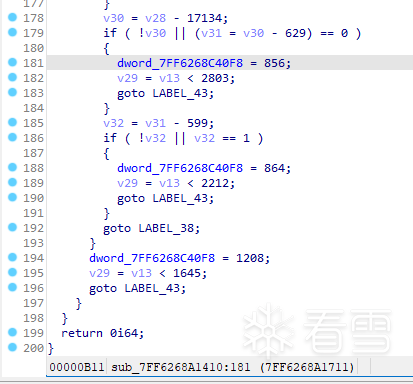Toggle breakpoint dot on line 196
The height and width of the screenshot is (384, 413).
coord(12,287)
